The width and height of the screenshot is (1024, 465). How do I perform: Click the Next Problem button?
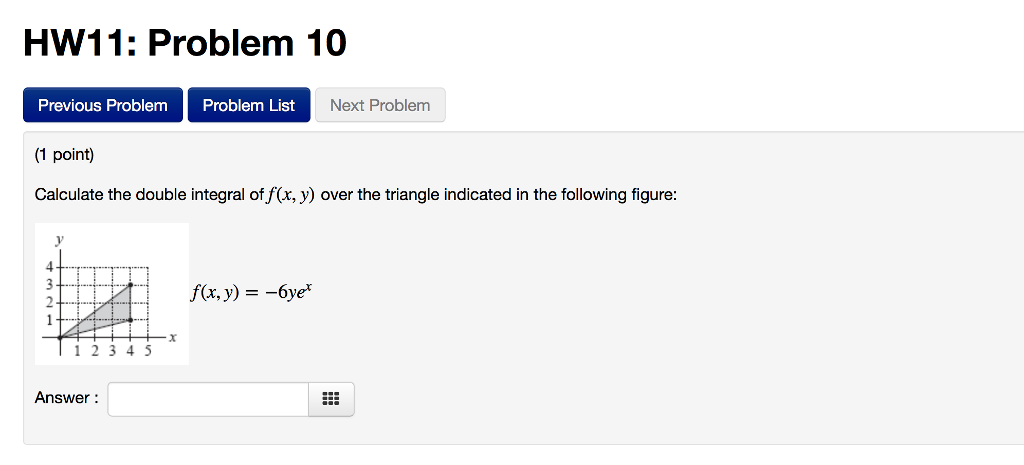380,105
